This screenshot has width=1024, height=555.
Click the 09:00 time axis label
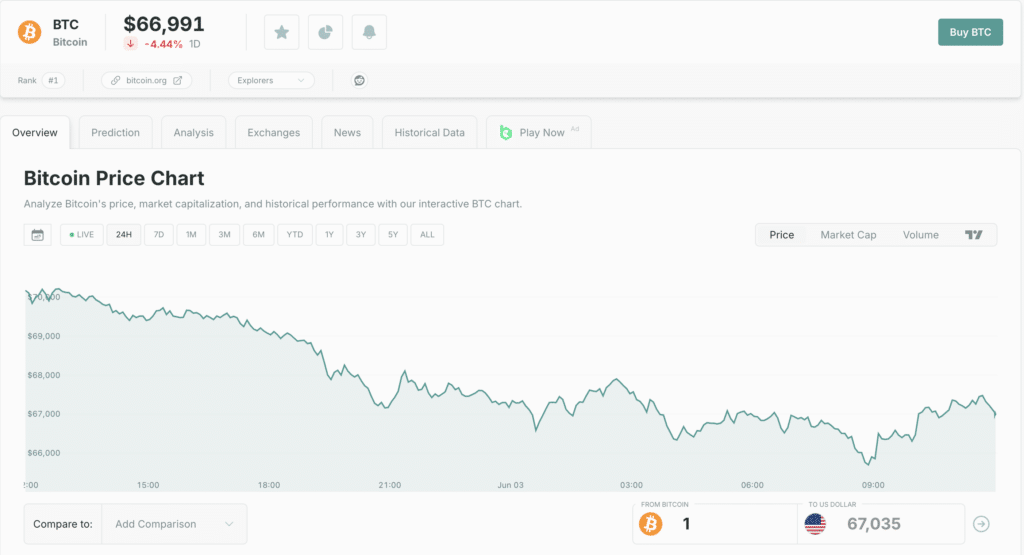pos(873,485)
